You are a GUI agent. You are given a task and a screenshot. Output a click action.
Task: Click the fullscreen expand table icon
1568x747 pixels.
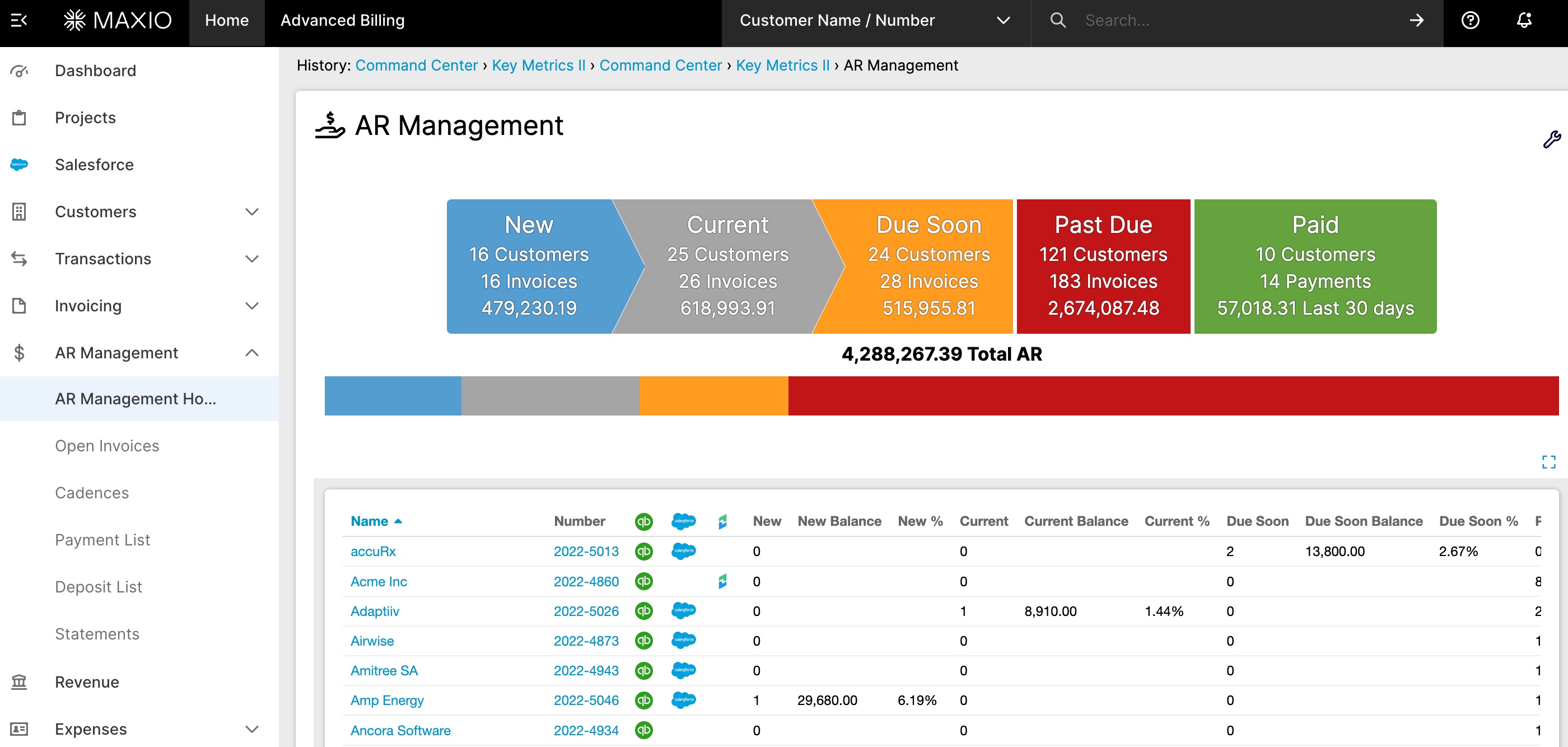[1548, 462]
